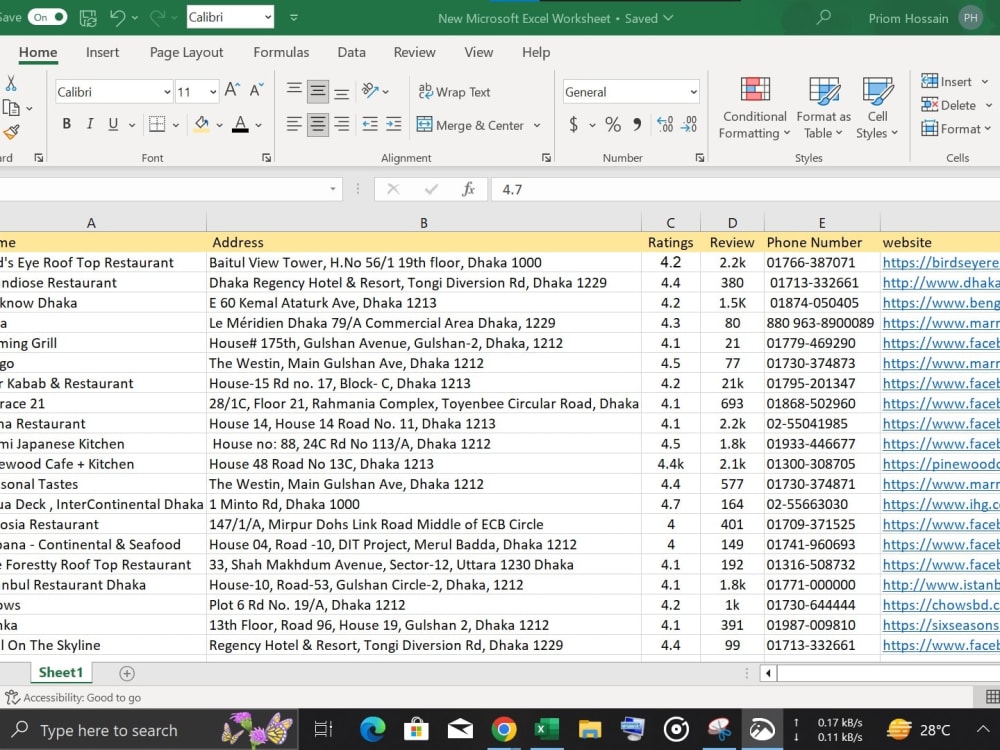Open the View tab
The height and width of the screenshot is (750, 1000).
tap(478, 52)
